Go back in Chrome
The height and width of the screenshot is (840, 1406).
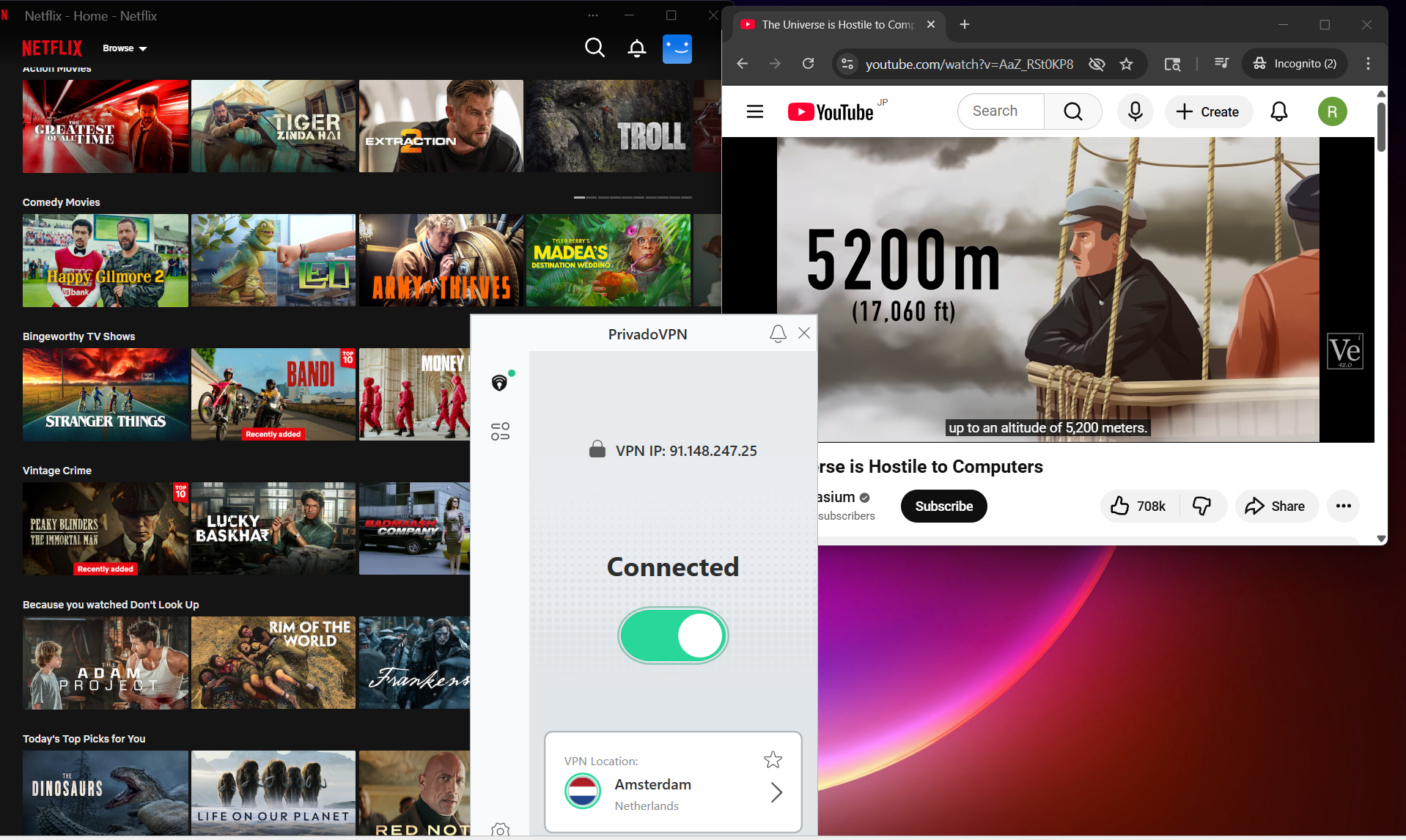(742, 64)
